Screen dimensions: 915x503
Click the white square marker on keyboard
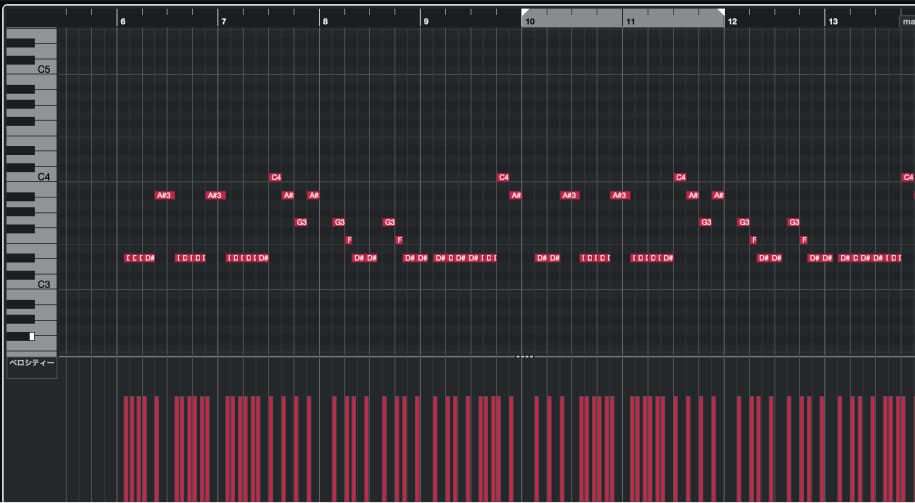[32, 336]
